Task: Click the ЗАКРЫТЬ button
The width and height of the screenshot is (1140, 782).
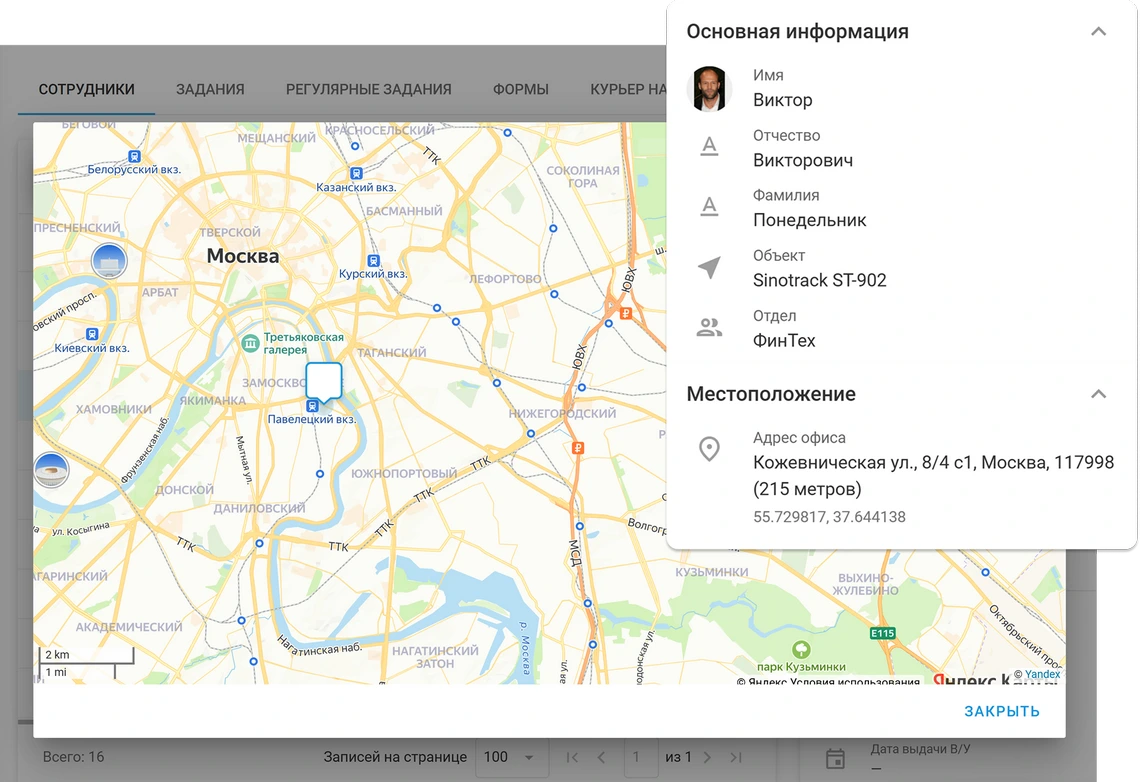Action: (1001, 711)
